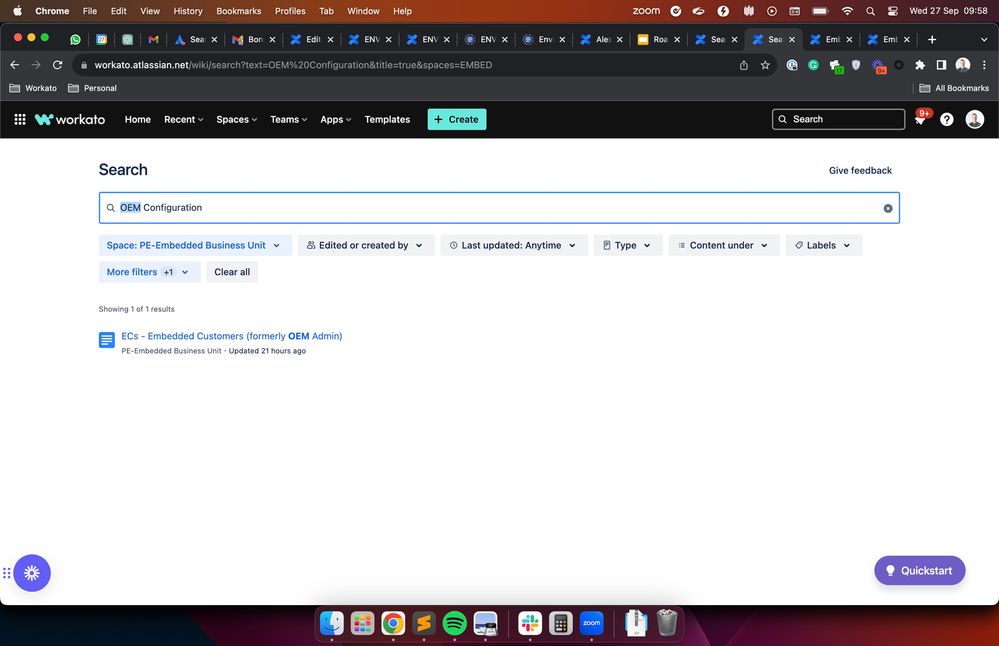Open Spotify from the dock
This screenshot has height=646, width=999.
[454, 623]
